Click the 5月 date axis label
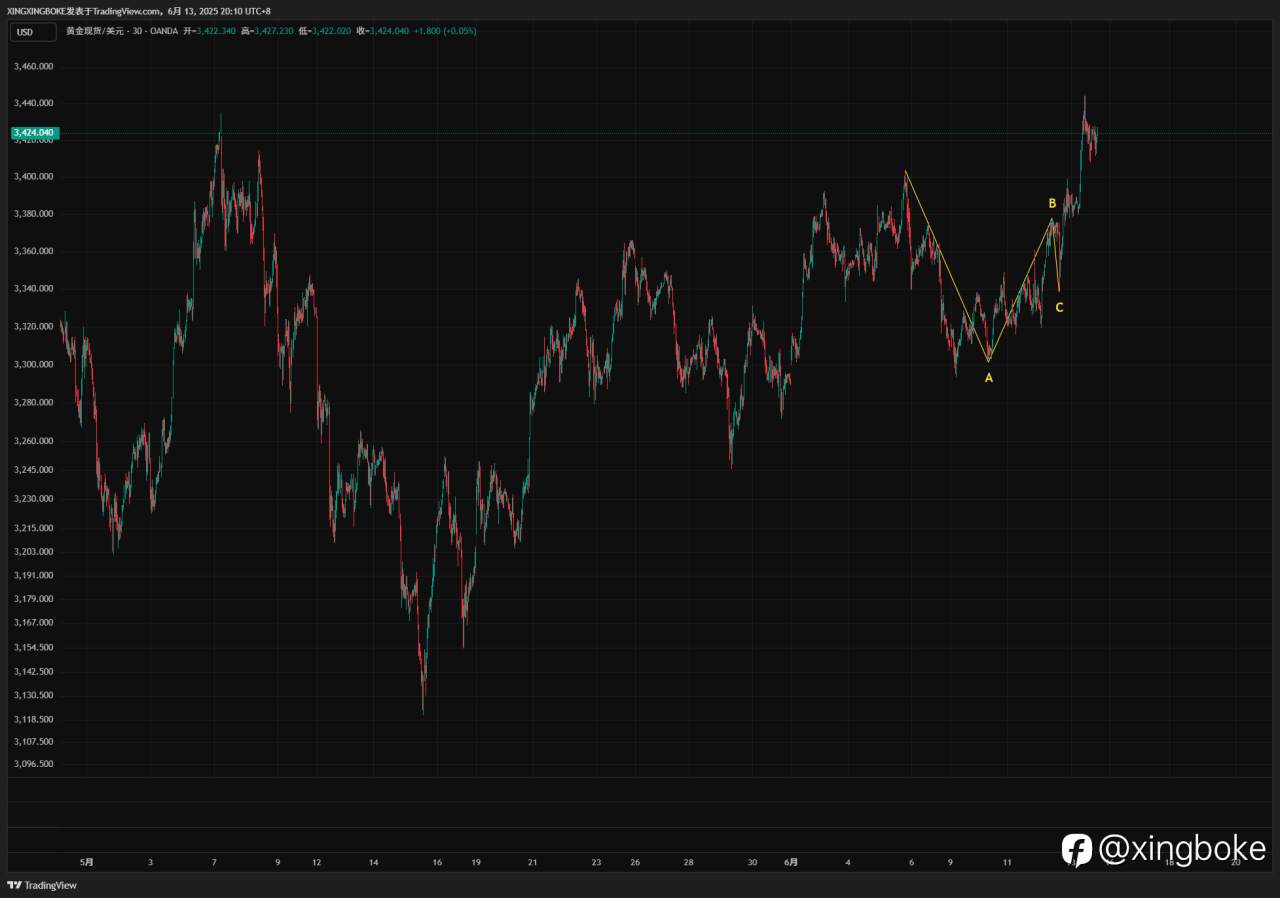Viewport: 1280px width, 898px height. click(87, 862)
